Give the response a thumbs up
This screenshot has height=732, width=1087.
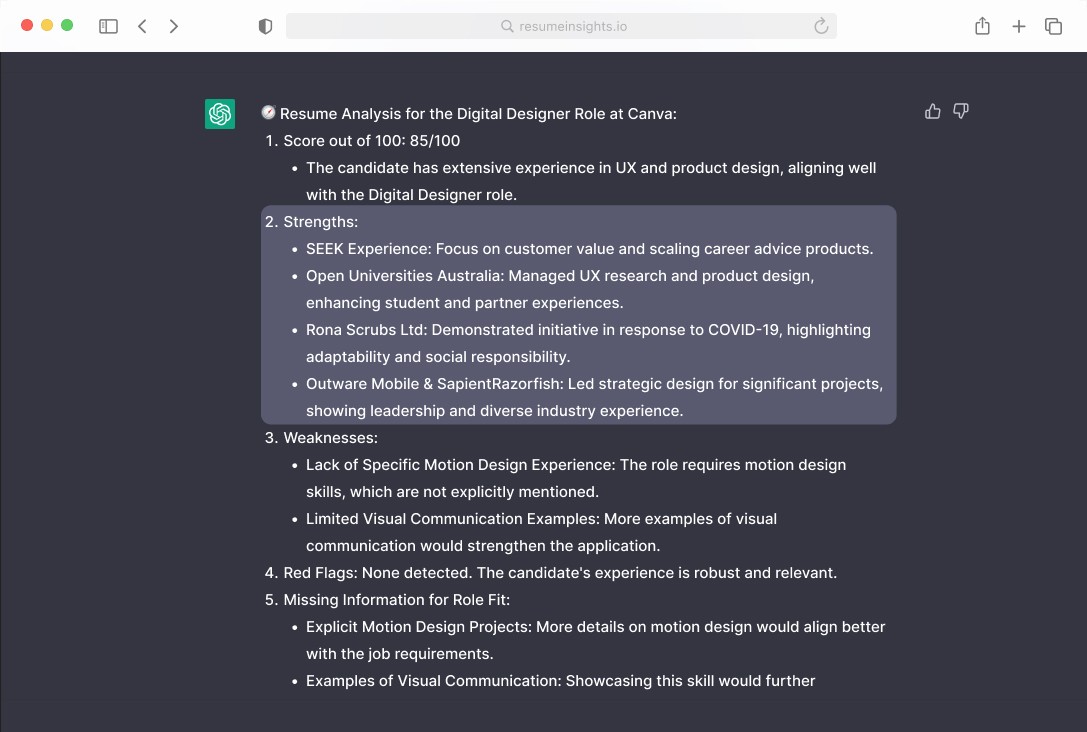[x=933, y=111]
